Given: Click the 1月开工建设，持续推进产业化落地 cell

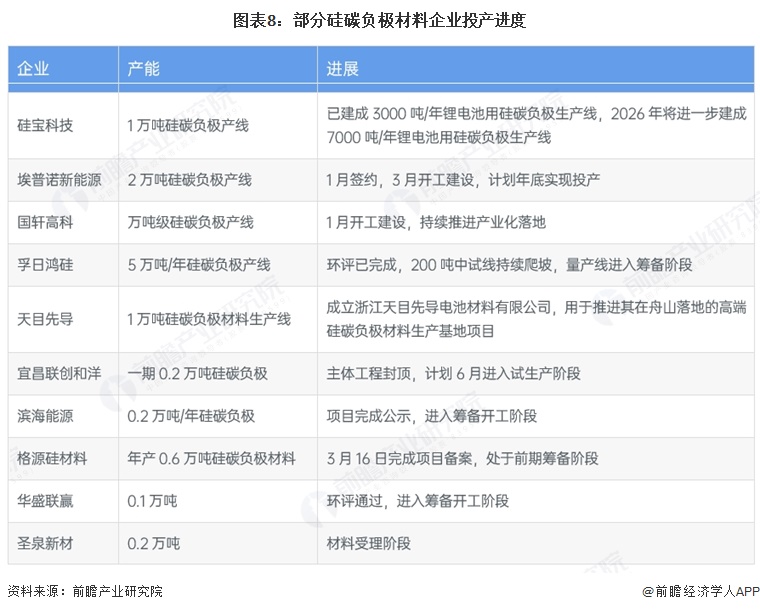Looking at the screenshot, I should coord(536,222).
